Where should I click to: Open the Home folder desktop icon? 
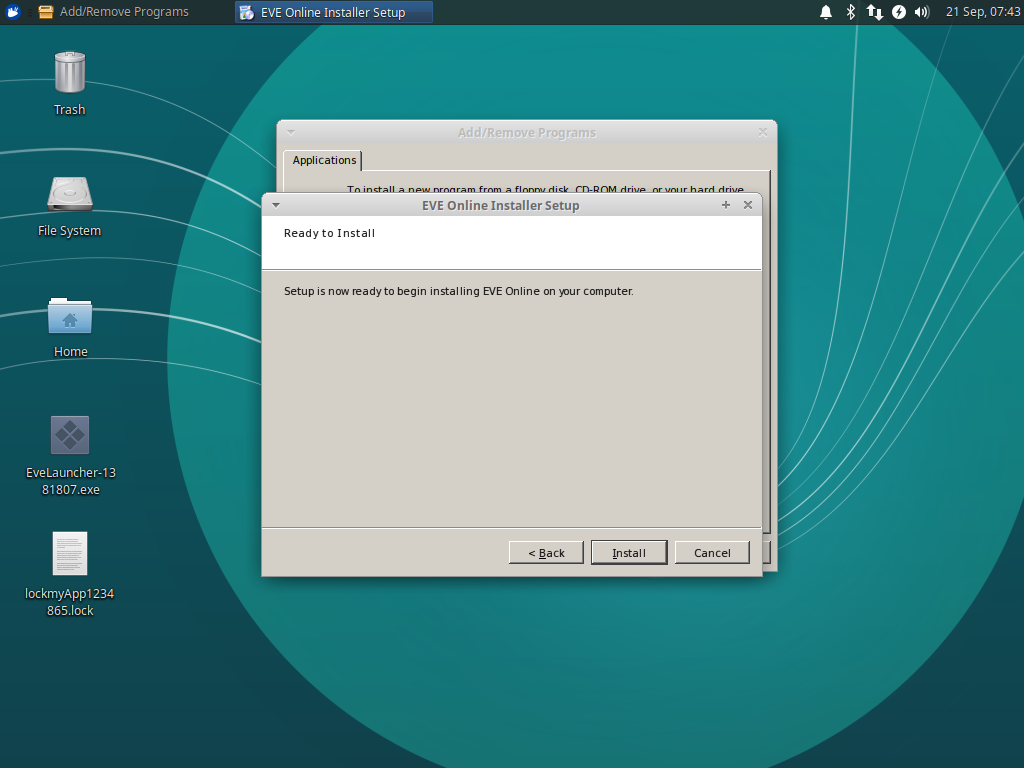click(69, 320)
